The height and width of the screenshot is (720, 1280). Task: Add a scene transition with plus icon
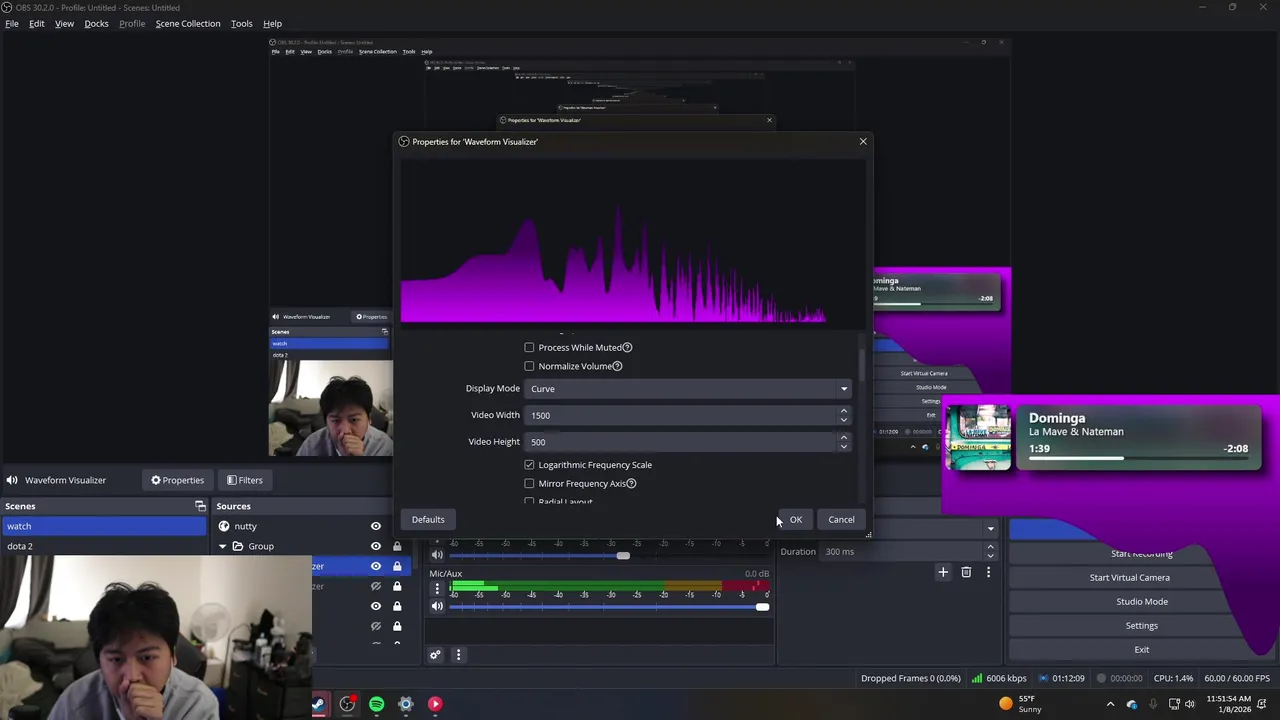pos(943,572)
